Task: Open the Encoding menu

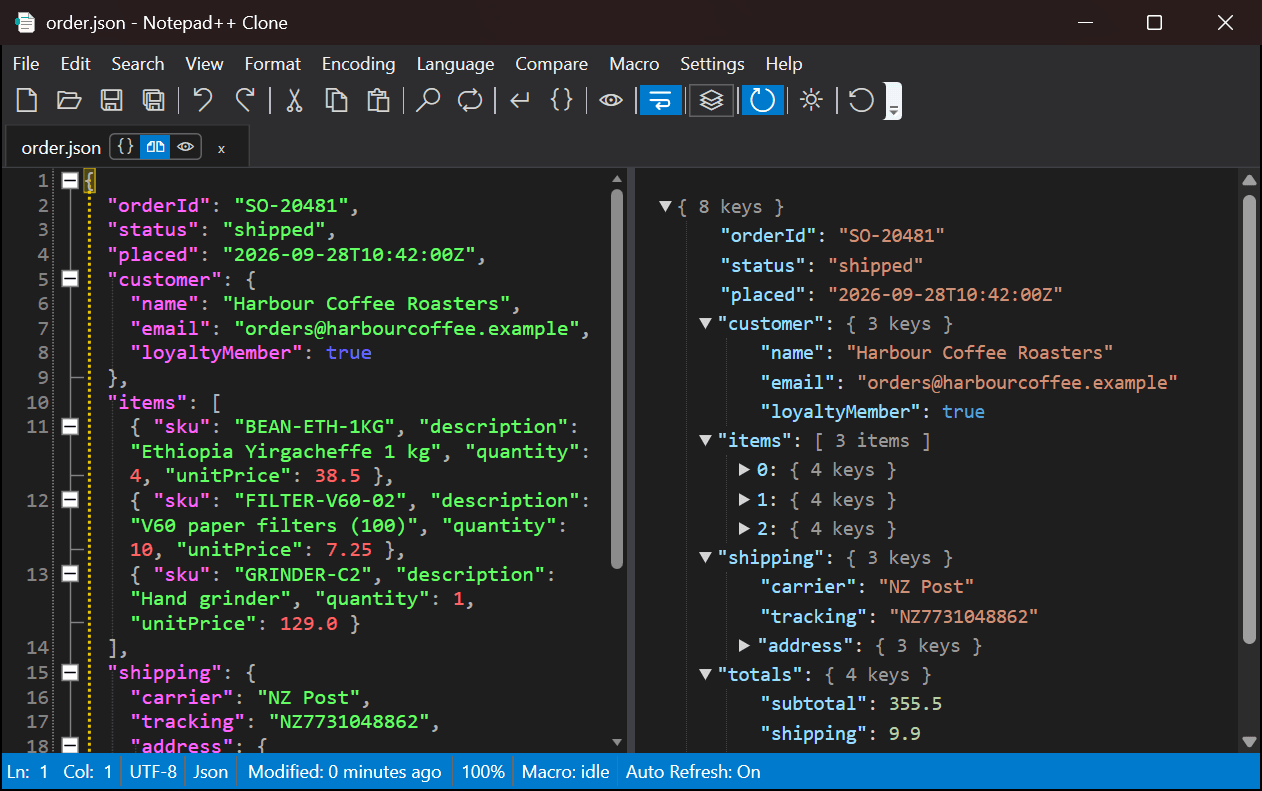Action: [x=359, y=63]
